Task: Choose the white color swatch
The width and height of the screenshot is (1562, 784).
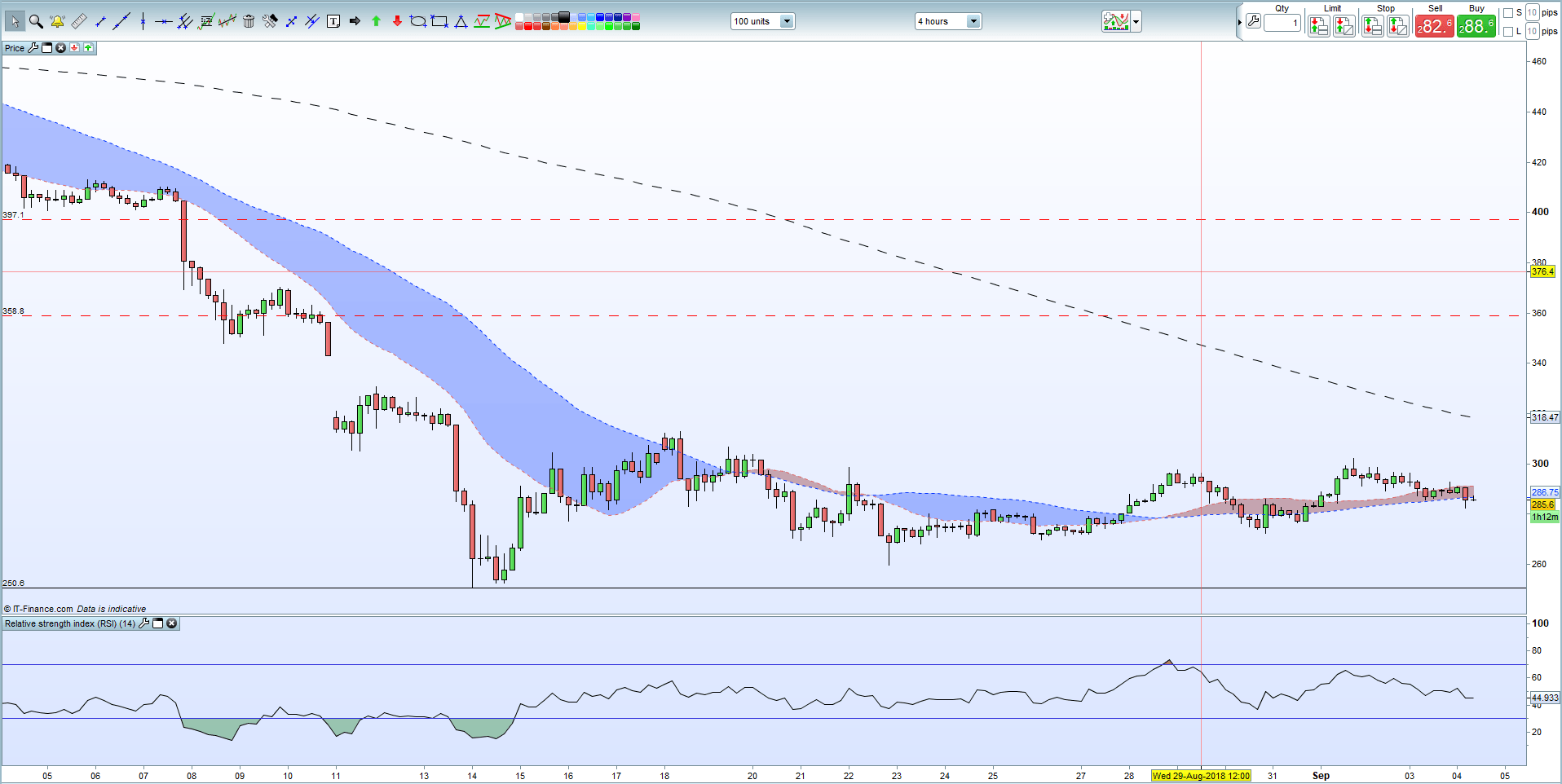Action: coord(519,17)
